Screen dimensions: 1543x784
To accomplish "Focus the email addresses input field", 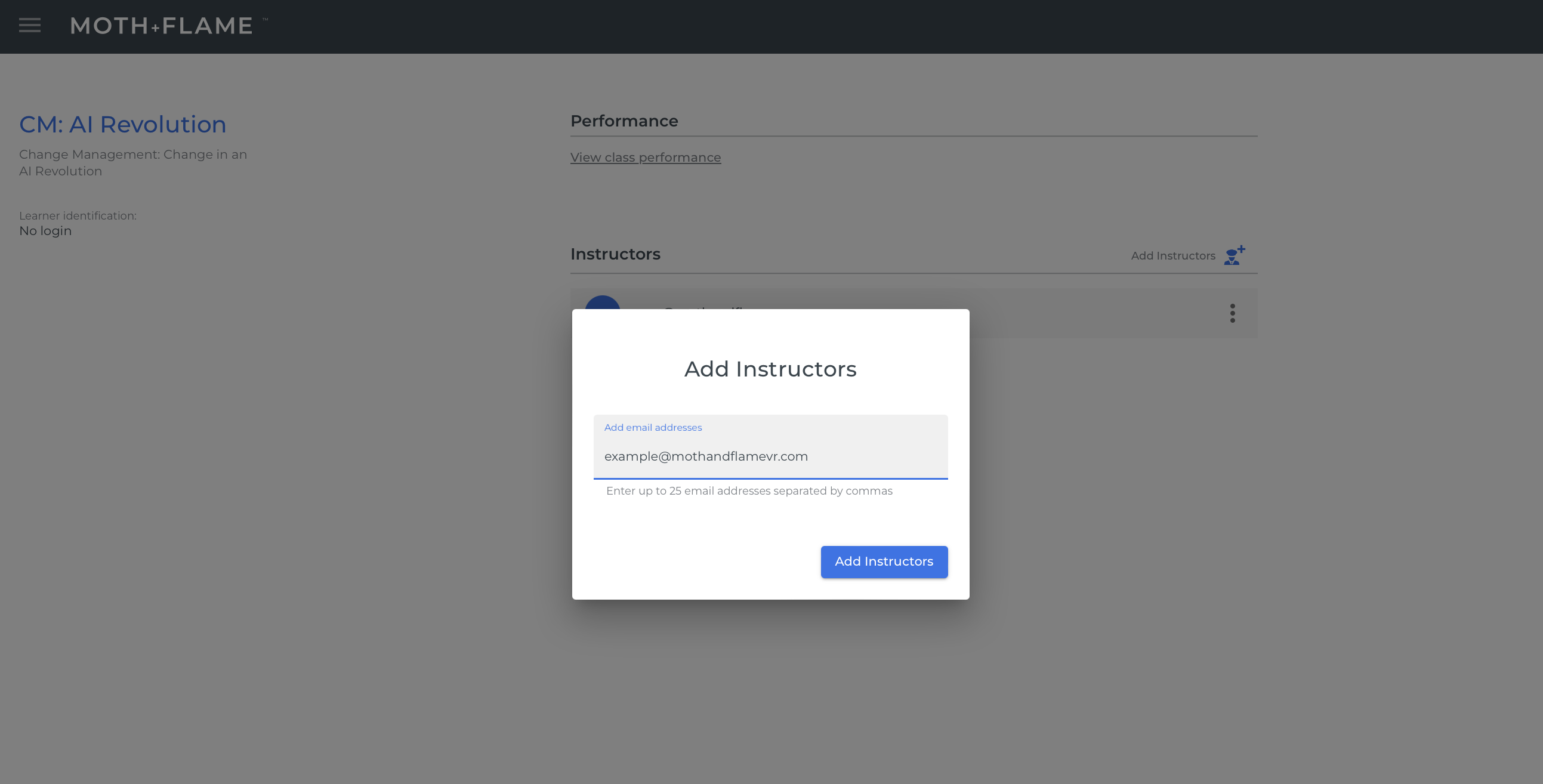I will (x=770, y=456).
